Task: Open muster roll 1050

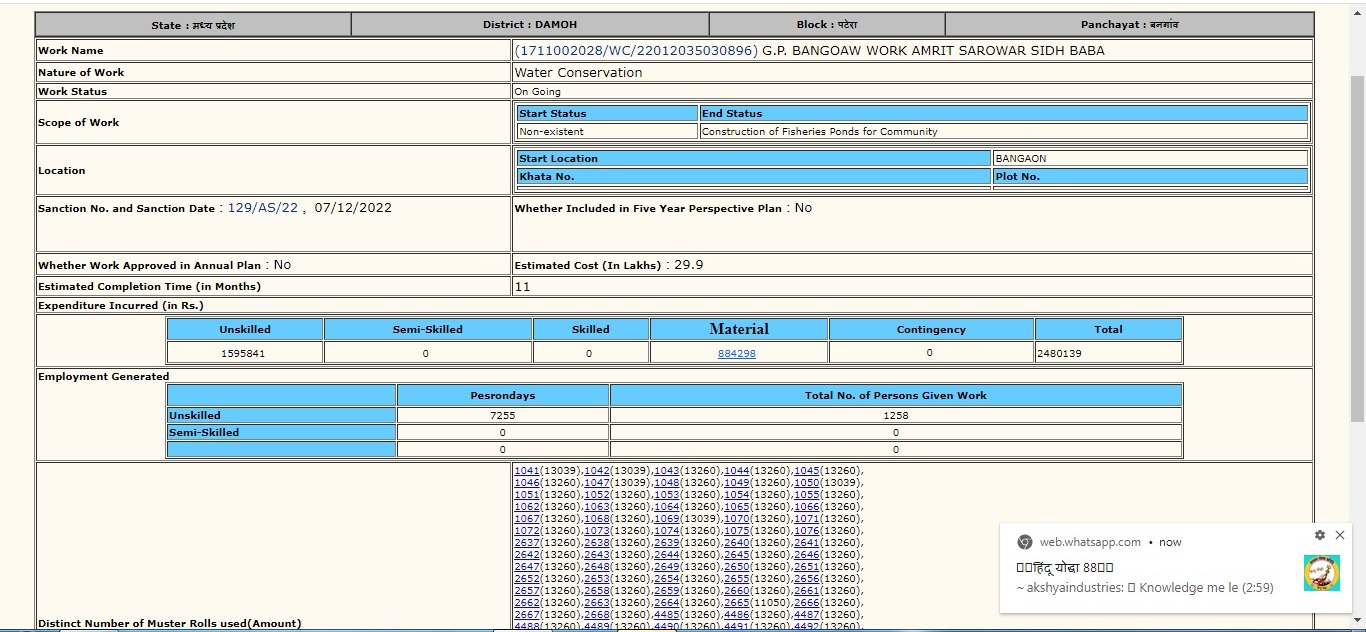Action: [807, 483]
